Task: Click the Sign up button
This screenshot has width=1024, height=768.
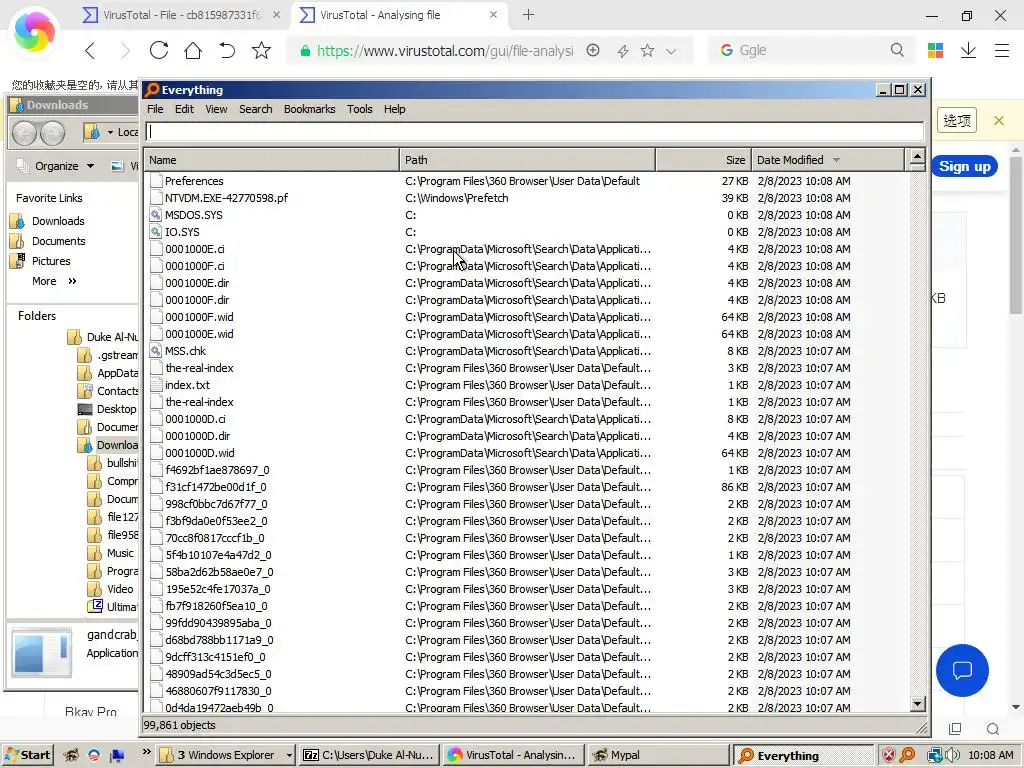Action: [965, 167]
